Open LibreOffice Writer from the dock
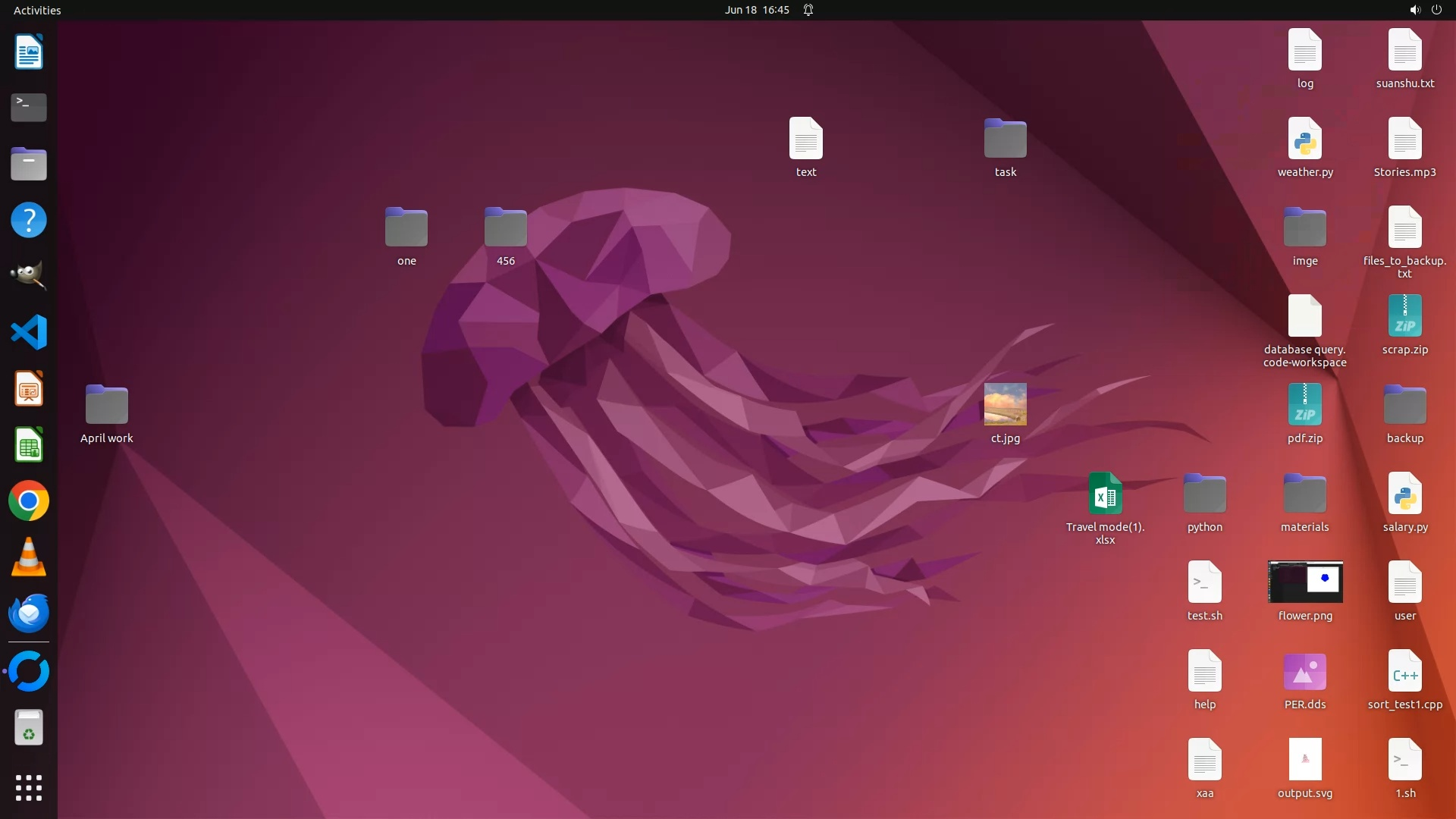This screenshot has width=1456, height=819. 29,52
